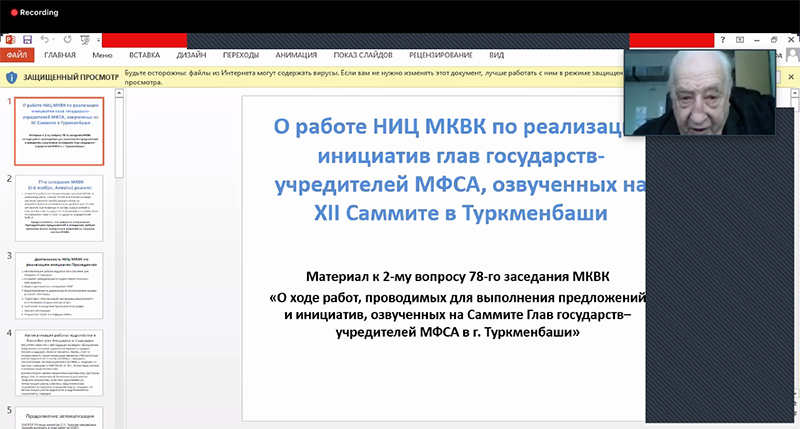Click the Undo arrow icon
The width and height of the screenshot is (800, 429).
coord(45,39)
